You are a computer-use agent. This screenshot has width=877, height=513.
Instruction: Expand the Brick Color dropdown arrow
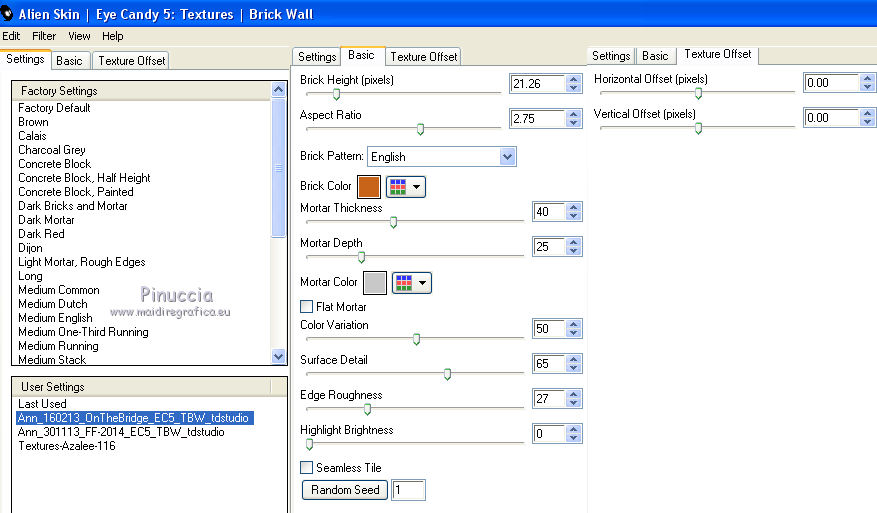click(416, 187)
